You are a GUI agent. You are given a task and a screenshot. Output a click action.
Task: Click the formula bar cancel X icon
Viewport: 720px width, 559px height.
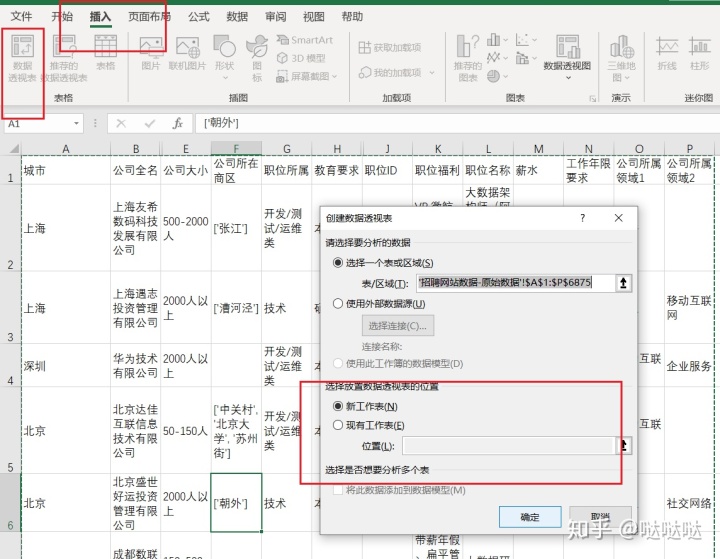tap(121, 123)
